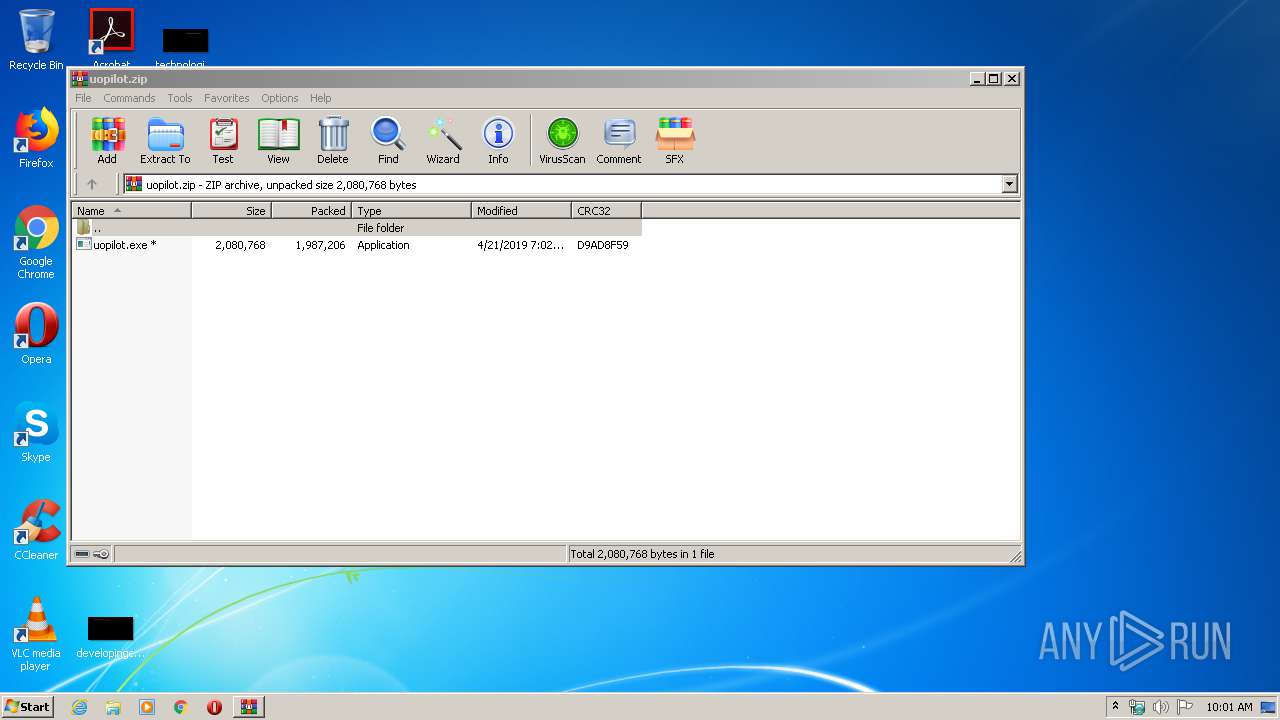Open the Find magnifier tool

388,140
